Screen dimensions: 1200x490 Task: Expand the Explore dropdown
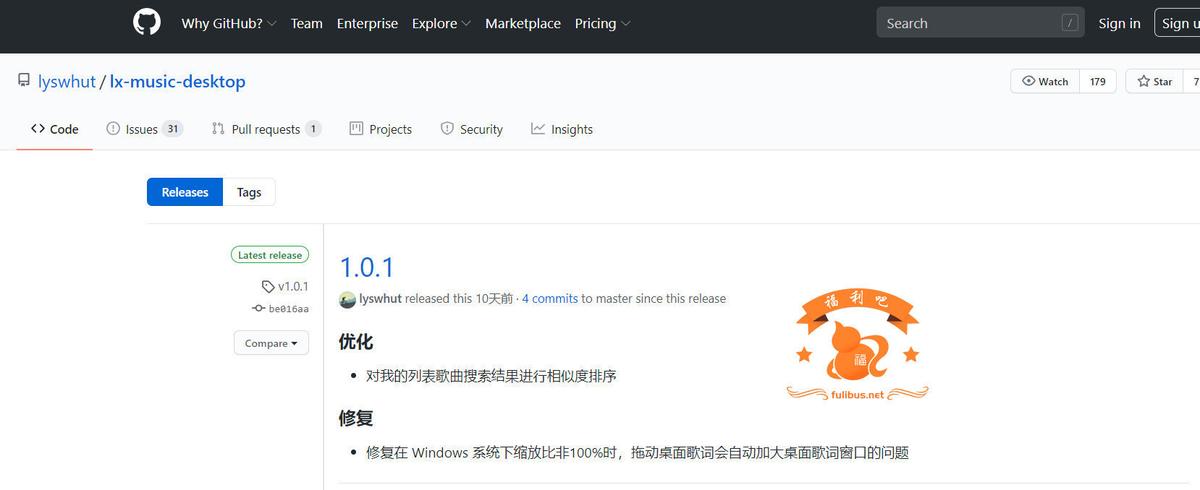tap(441, 23)
